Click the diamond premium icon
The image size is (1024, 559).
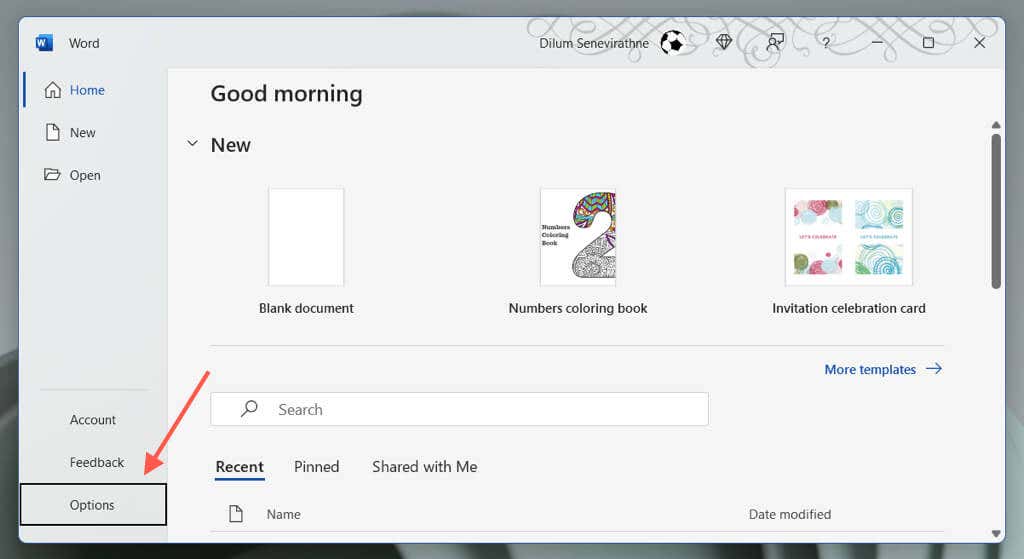click(x=724, y=43)
